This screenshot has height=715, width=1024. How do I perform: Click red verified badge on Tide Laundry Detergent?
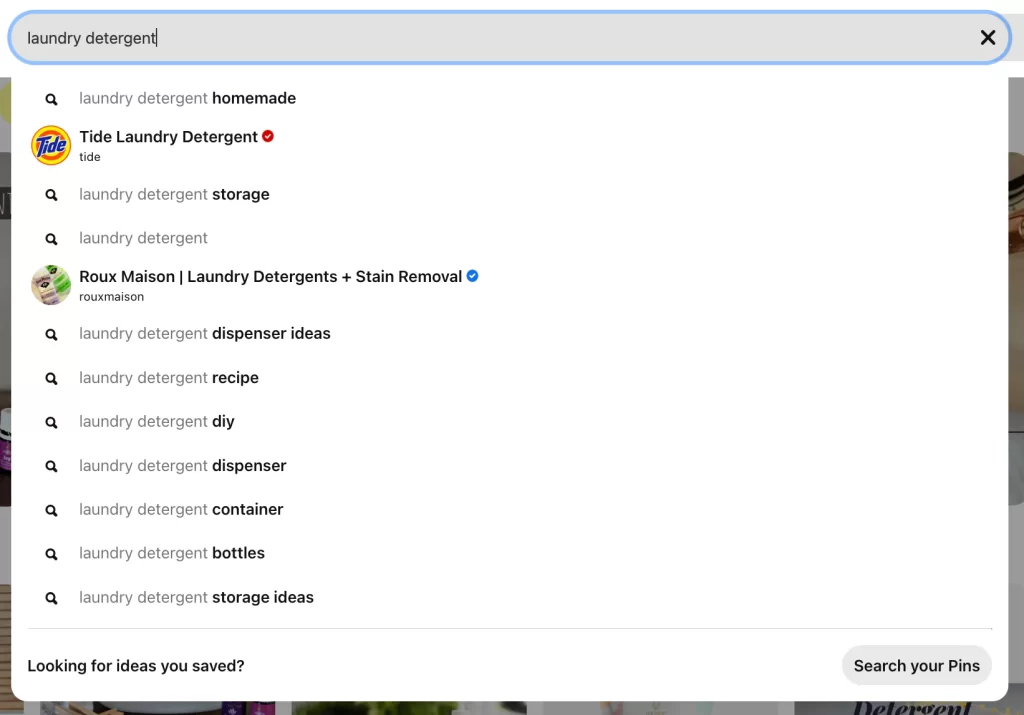pos(268,136)
